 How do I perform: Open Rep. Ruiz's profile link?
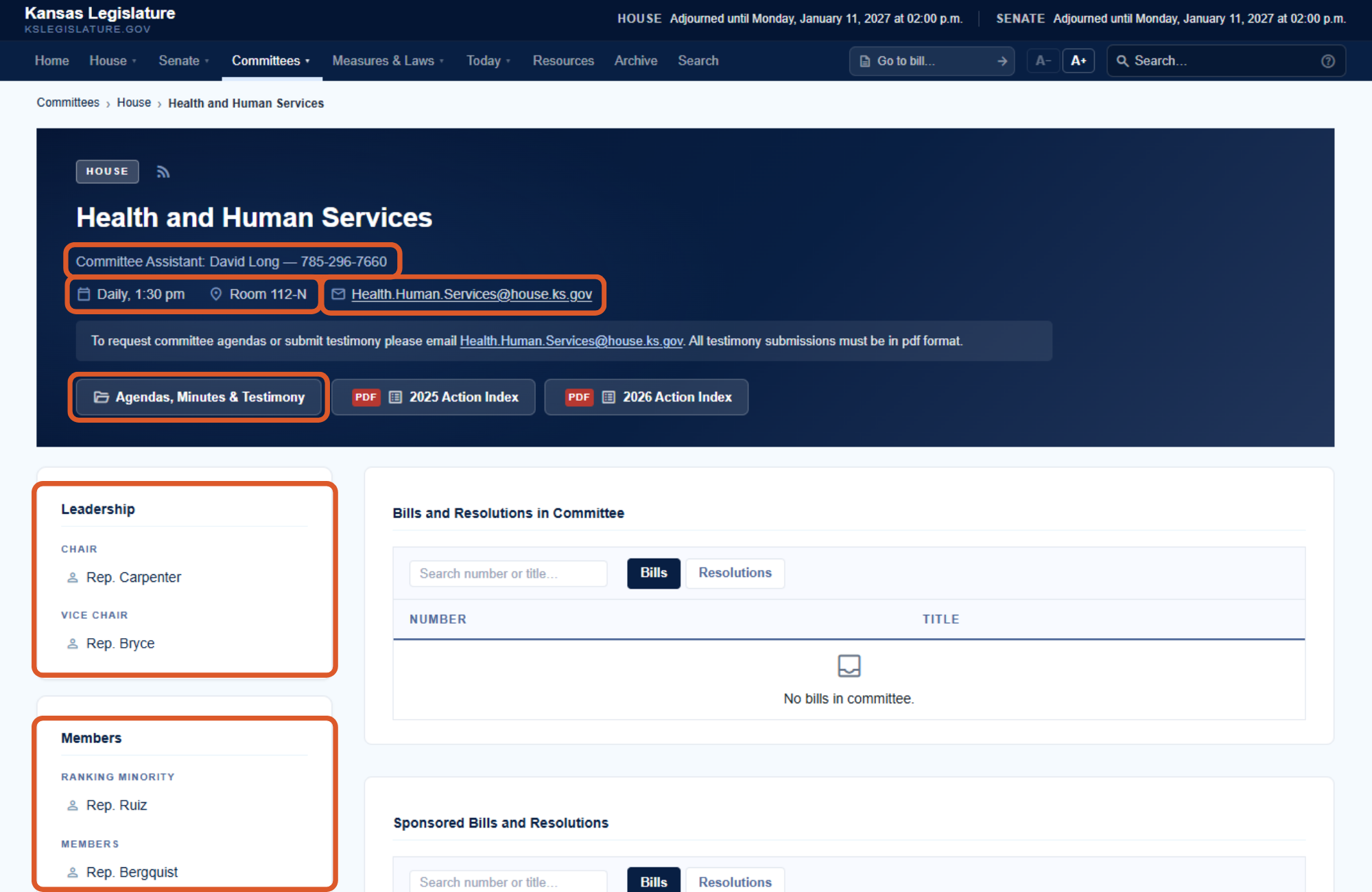(x=117, y=806)
